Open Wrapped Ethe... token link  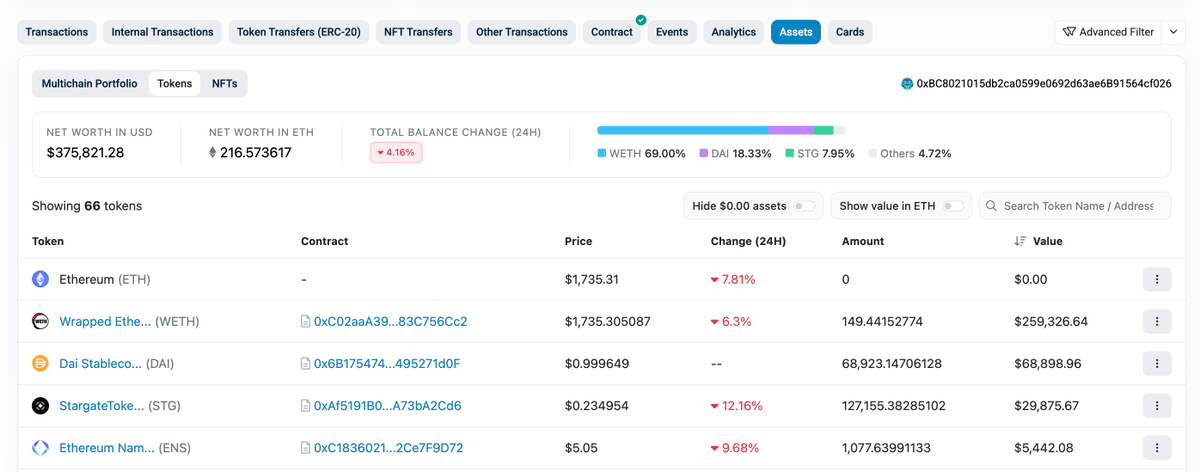[105, 322]
